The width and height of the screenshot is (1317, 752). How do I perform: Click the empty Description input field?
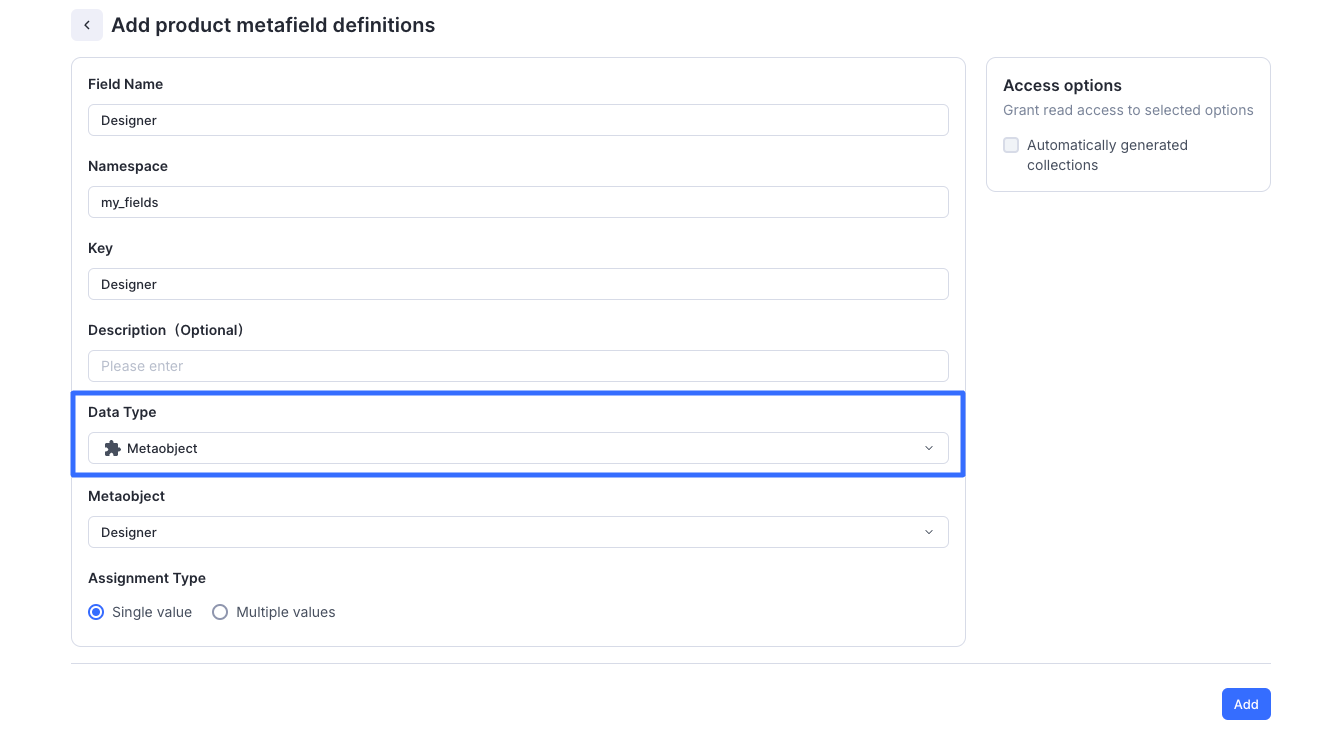click(x=518, y=366)
